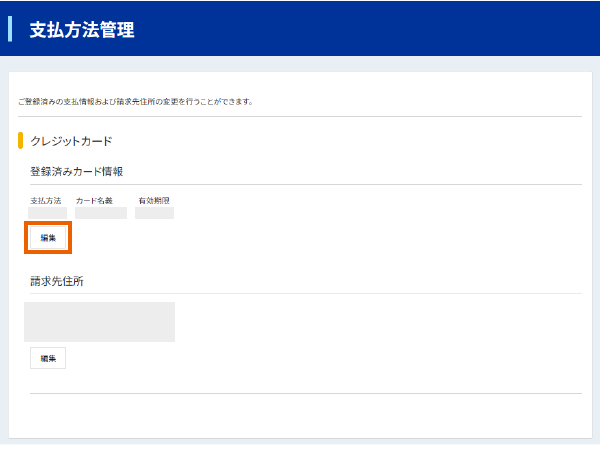
Task: Click 編集 button below 請求先住所 block
Action: coord(47,358)
